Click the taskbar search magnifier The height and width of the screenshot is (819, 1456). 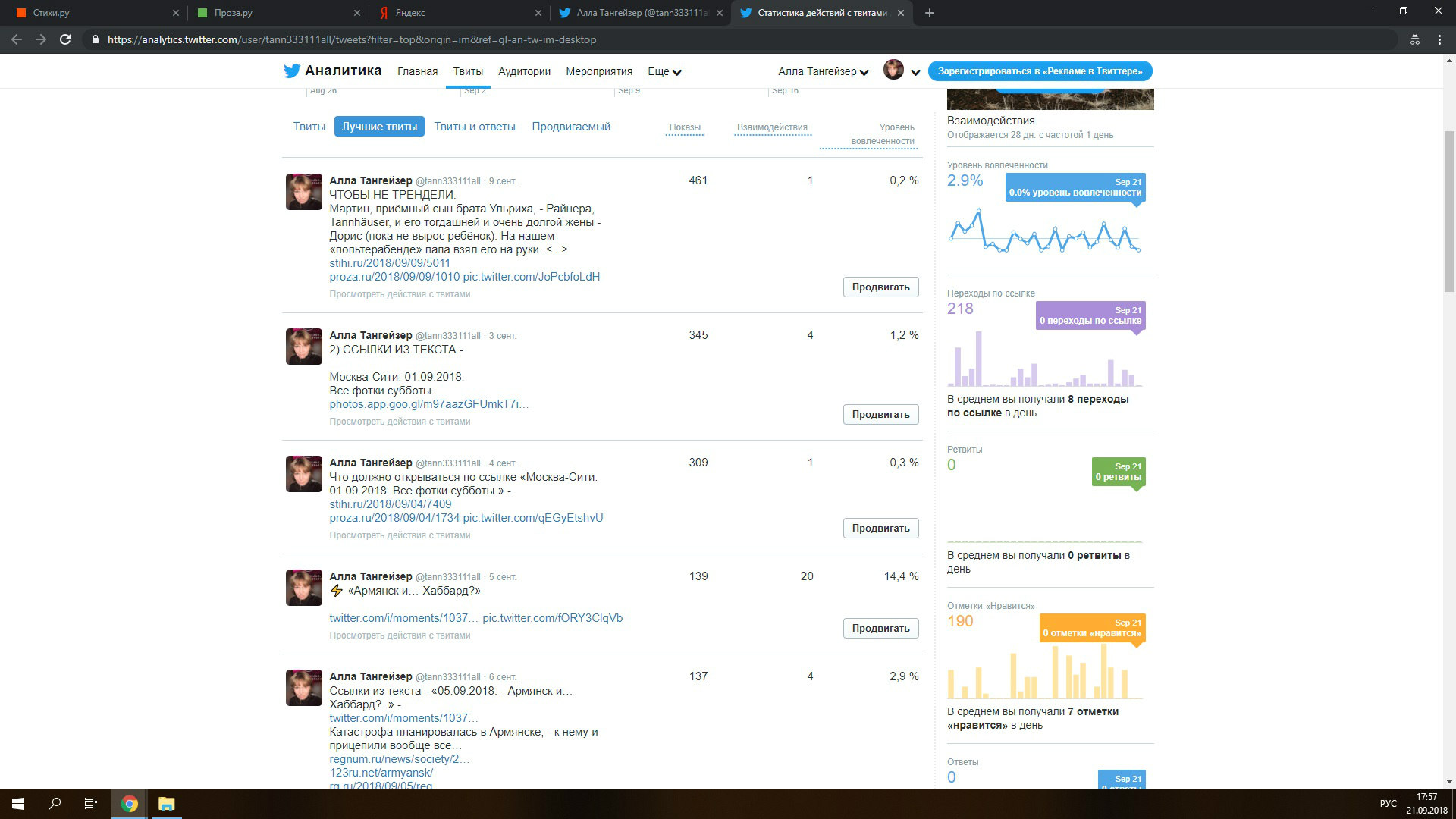click(55, 804)
